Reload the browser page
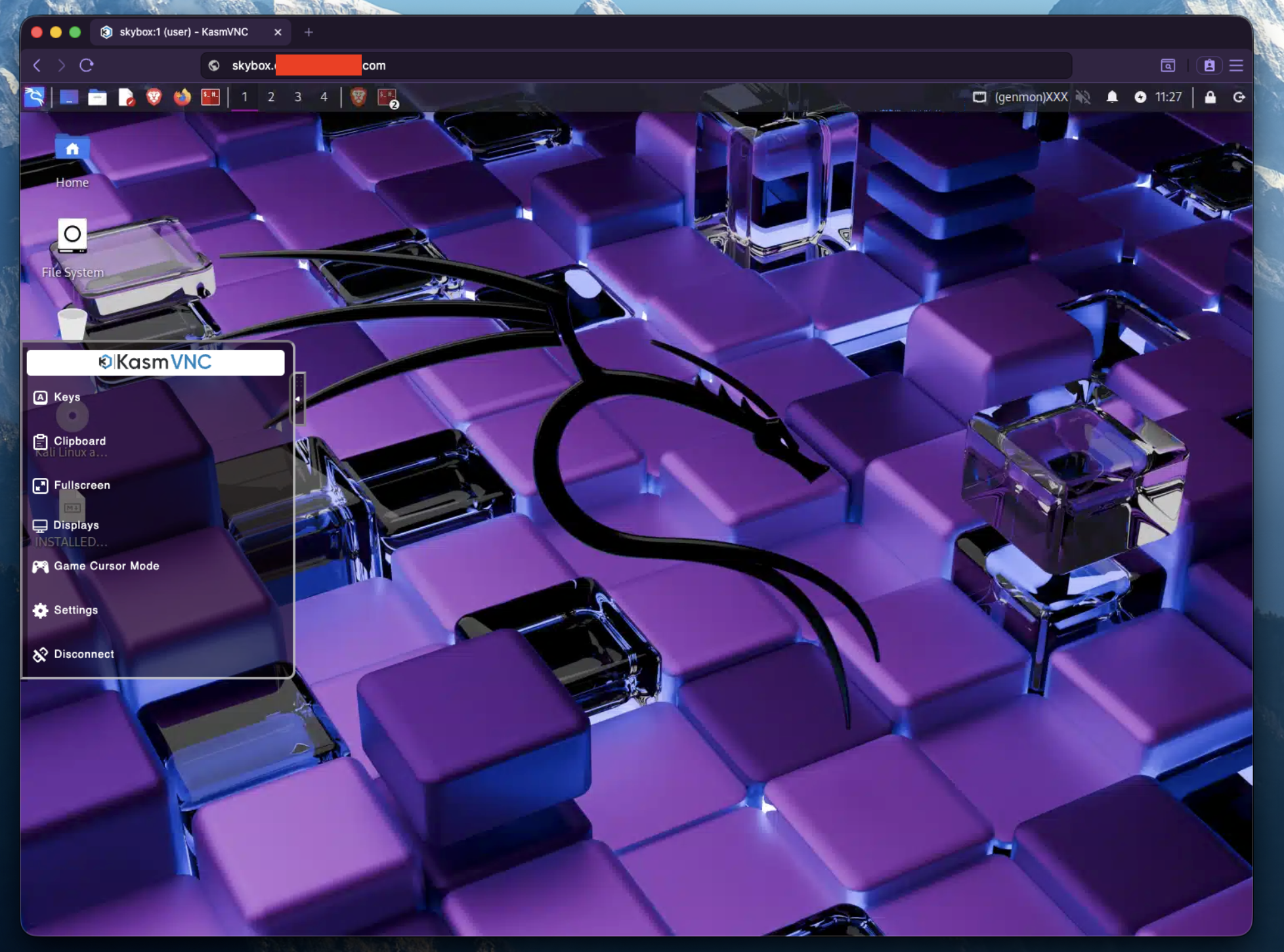Image resolution: width=1284 pixels, height=952 pixels. pos(87,65)
